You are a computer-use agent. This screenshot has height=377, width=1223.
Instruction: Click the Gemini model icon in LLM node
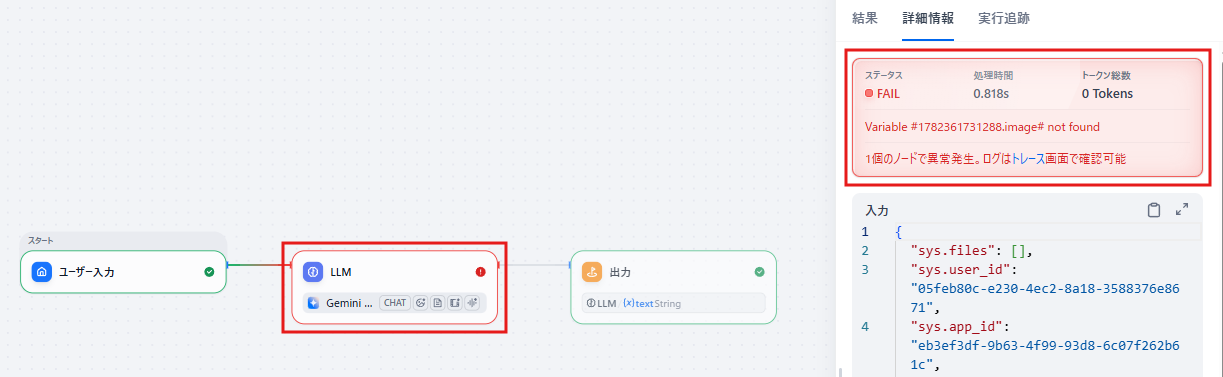click(x=314, y=303)
